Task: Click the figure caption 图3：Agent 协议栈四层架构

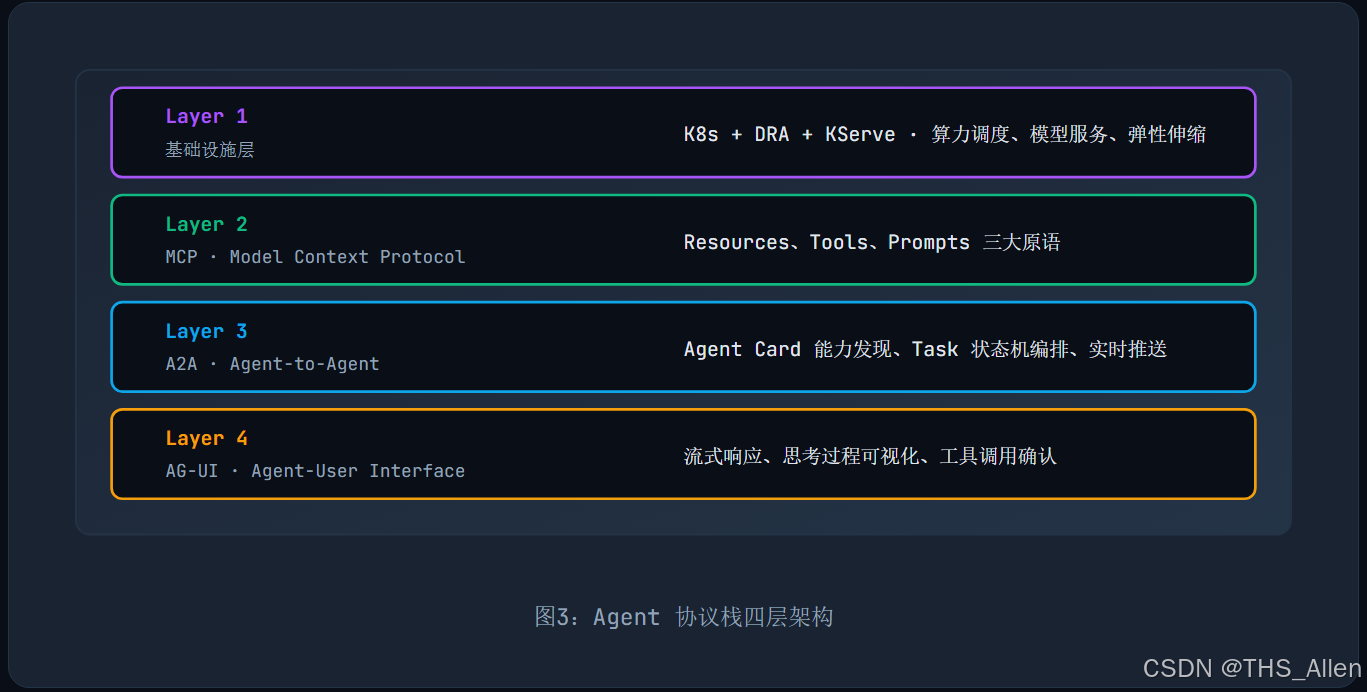Action: [x=683, y=617]
